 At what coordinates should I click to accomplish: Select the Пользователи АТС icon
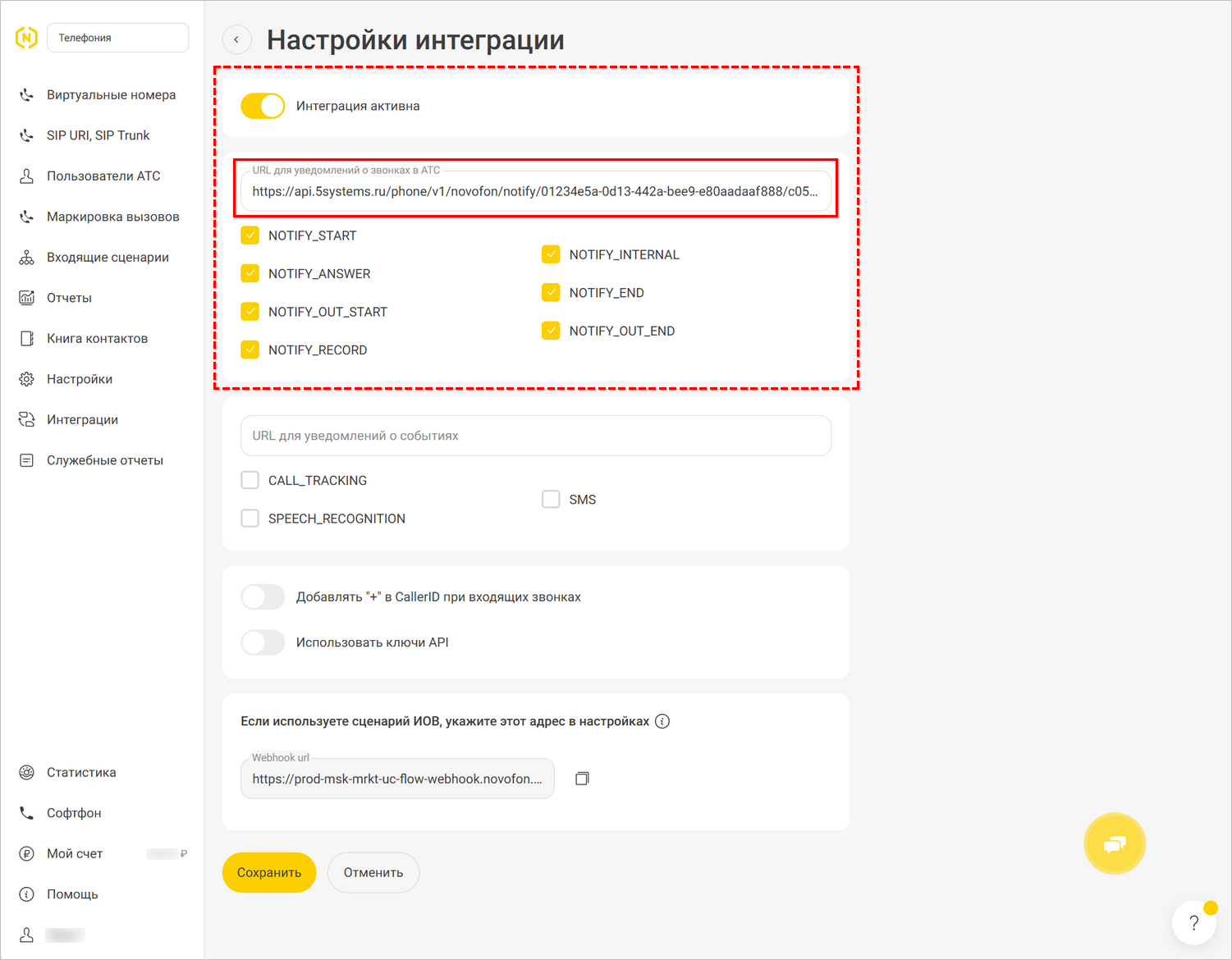coord(26,175)
